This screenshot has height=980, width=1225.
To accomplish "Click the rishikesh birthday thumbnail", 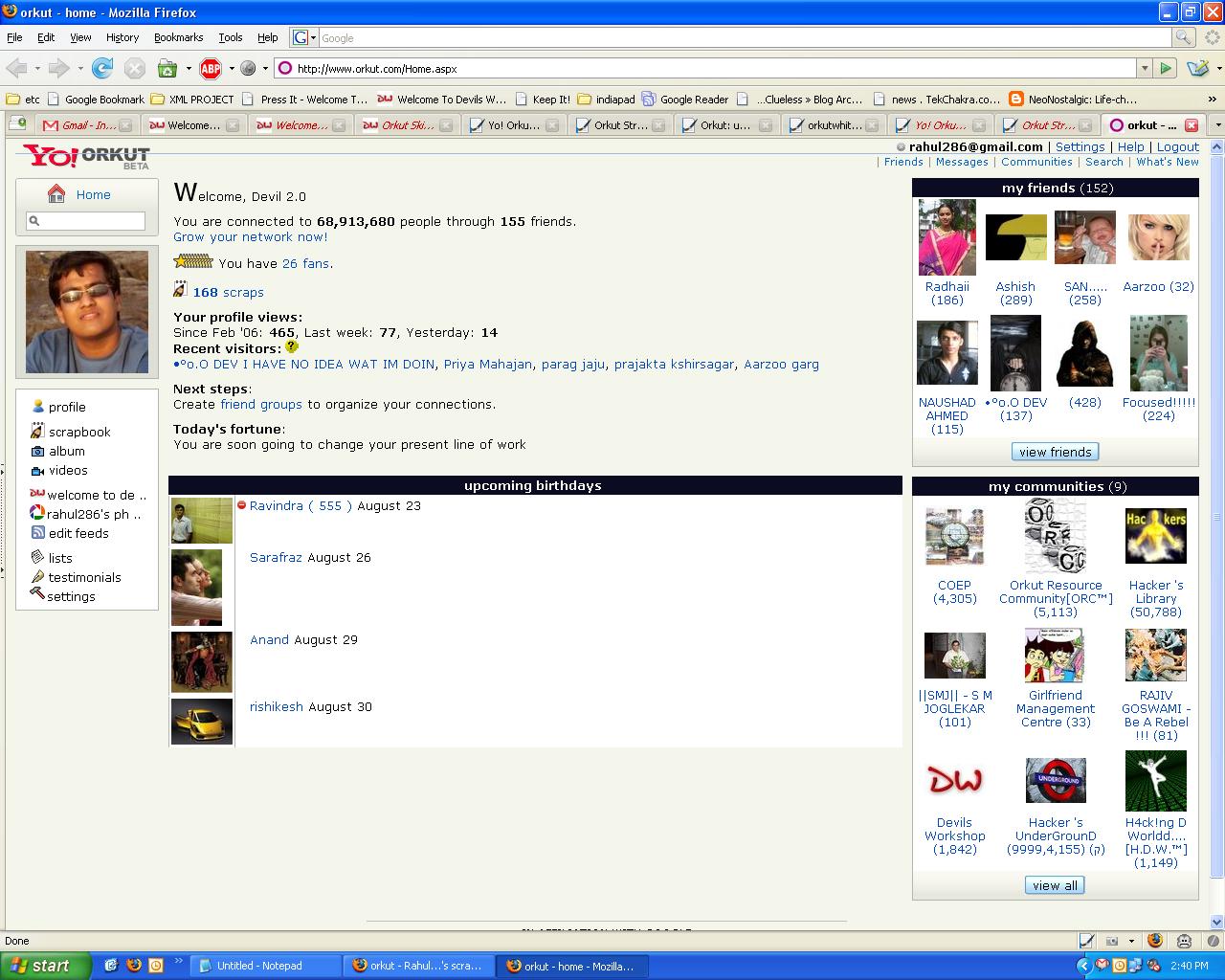I will coord(201,721).
